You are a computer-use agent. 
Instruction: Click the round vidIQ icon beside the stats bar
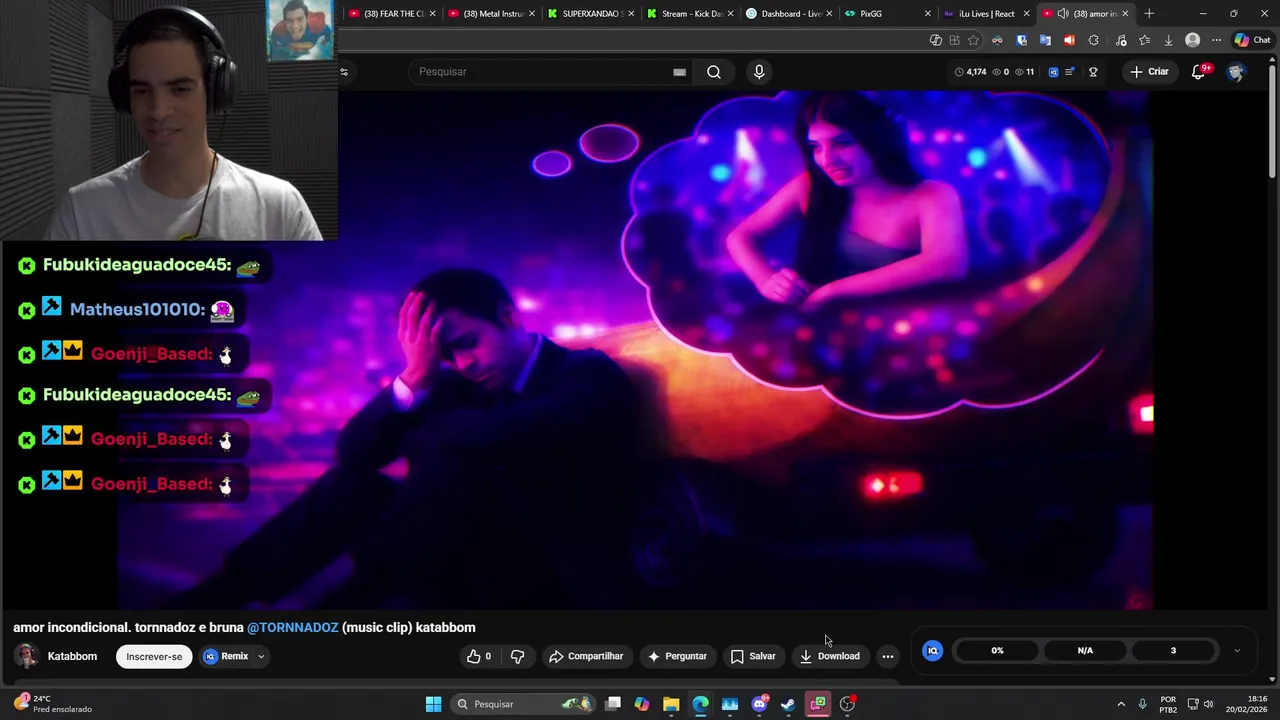[932, 651]
